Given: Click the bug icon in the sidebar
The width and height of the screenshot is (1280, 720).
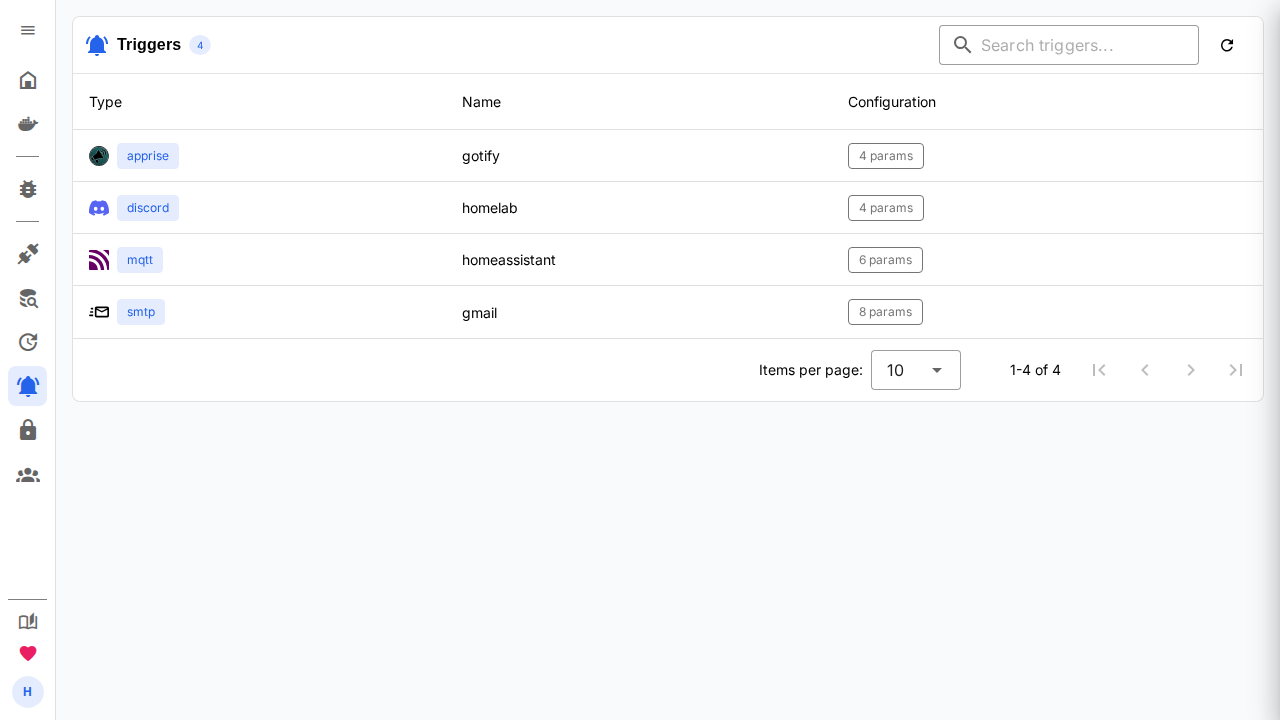Looking at the screenshot, I should tap(28, 189).
